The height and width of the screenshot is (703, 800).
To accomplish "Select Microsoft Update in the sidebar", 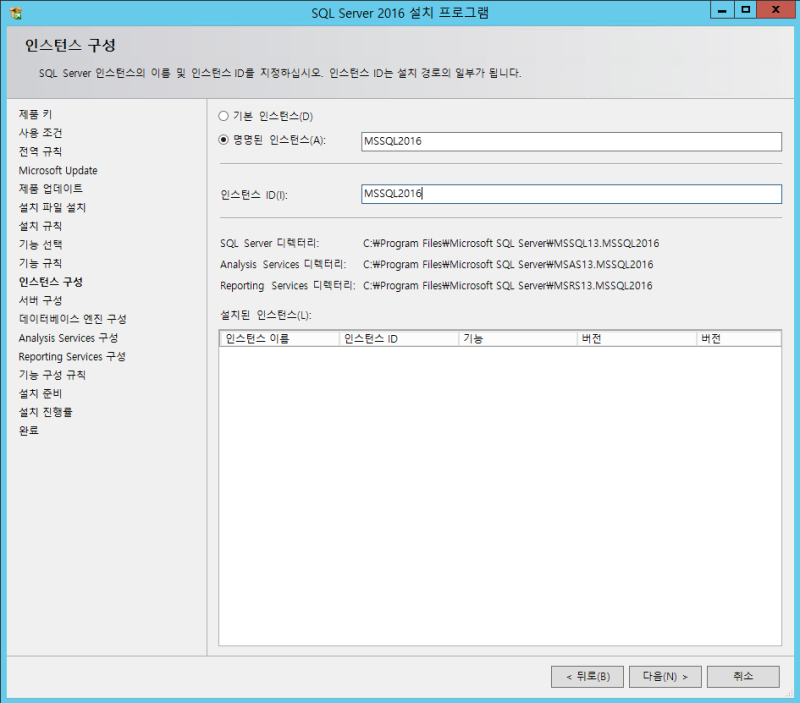I will coord(56,170).
